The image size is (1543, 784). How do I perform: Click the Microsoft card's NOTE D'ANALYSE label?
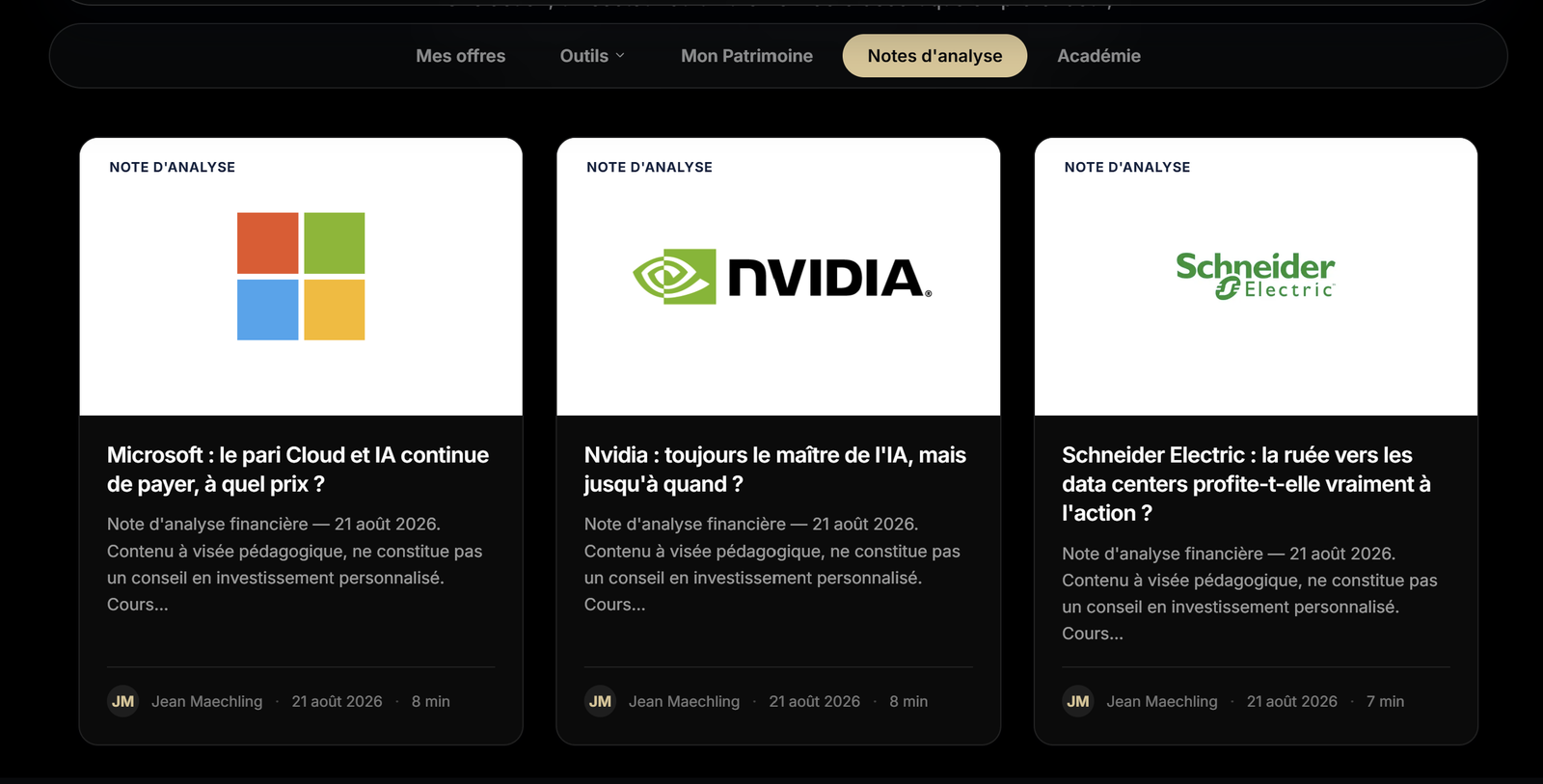pos(172,167)
